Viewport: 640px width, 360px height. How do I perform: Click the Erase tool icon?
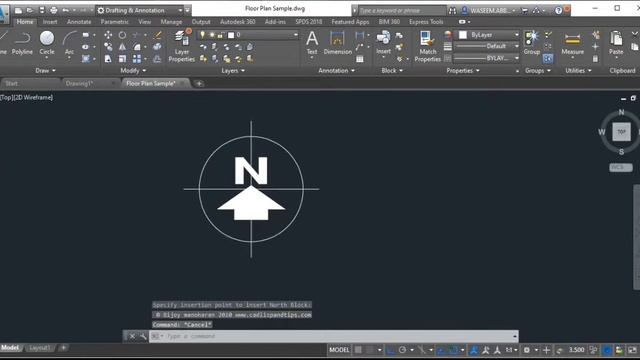[x=157, y=35]
